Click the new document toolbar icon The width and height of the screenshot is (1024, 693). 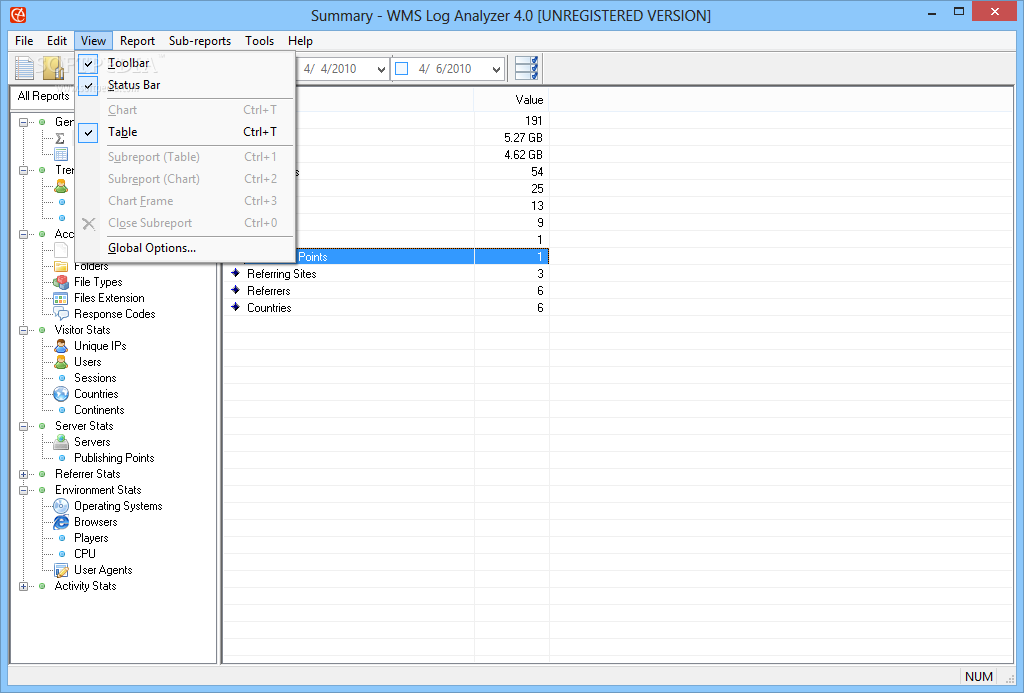click(25, 68)
